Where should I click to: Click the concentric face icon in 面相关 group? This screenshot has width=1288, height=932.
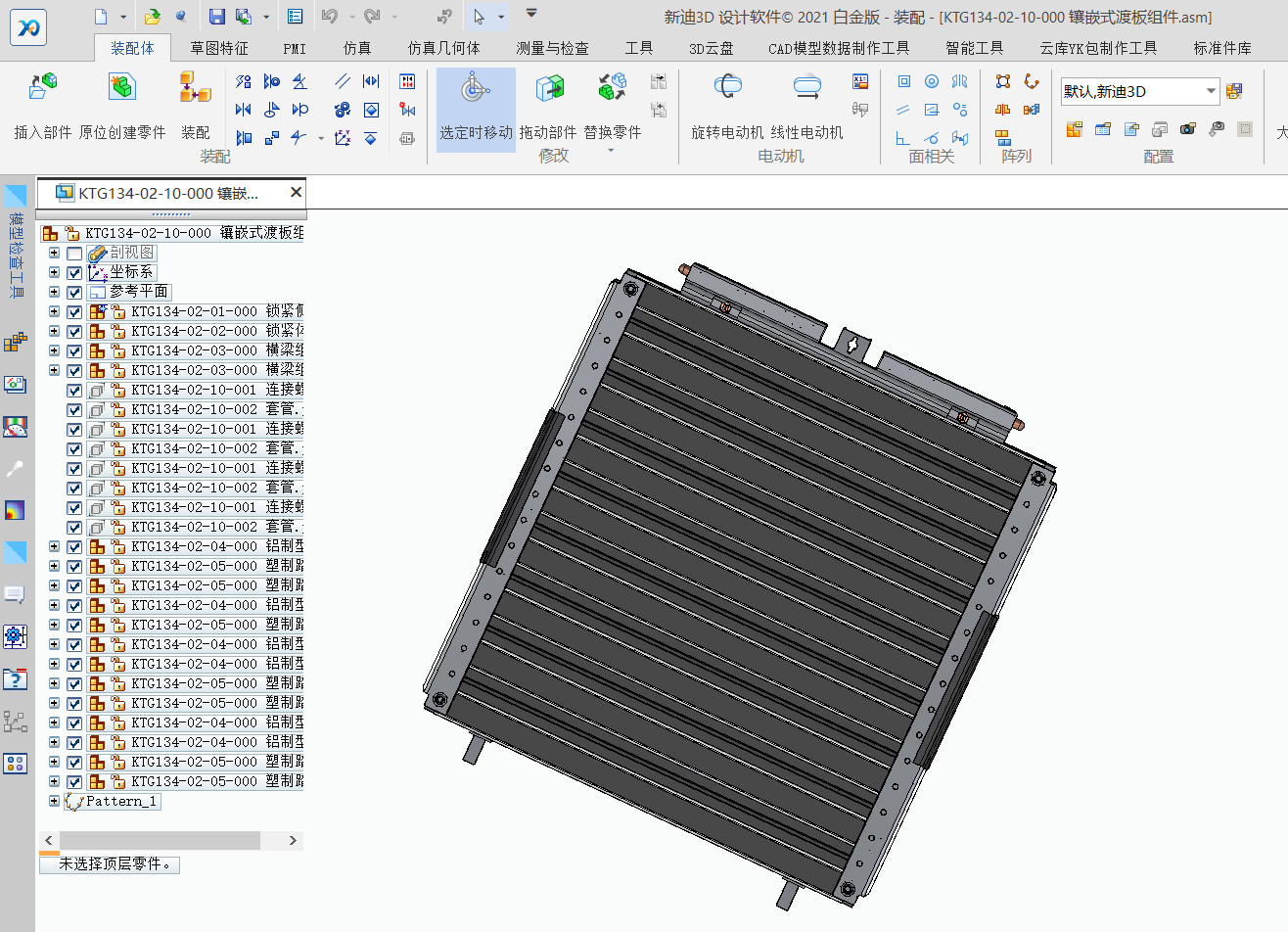(932, 81)
